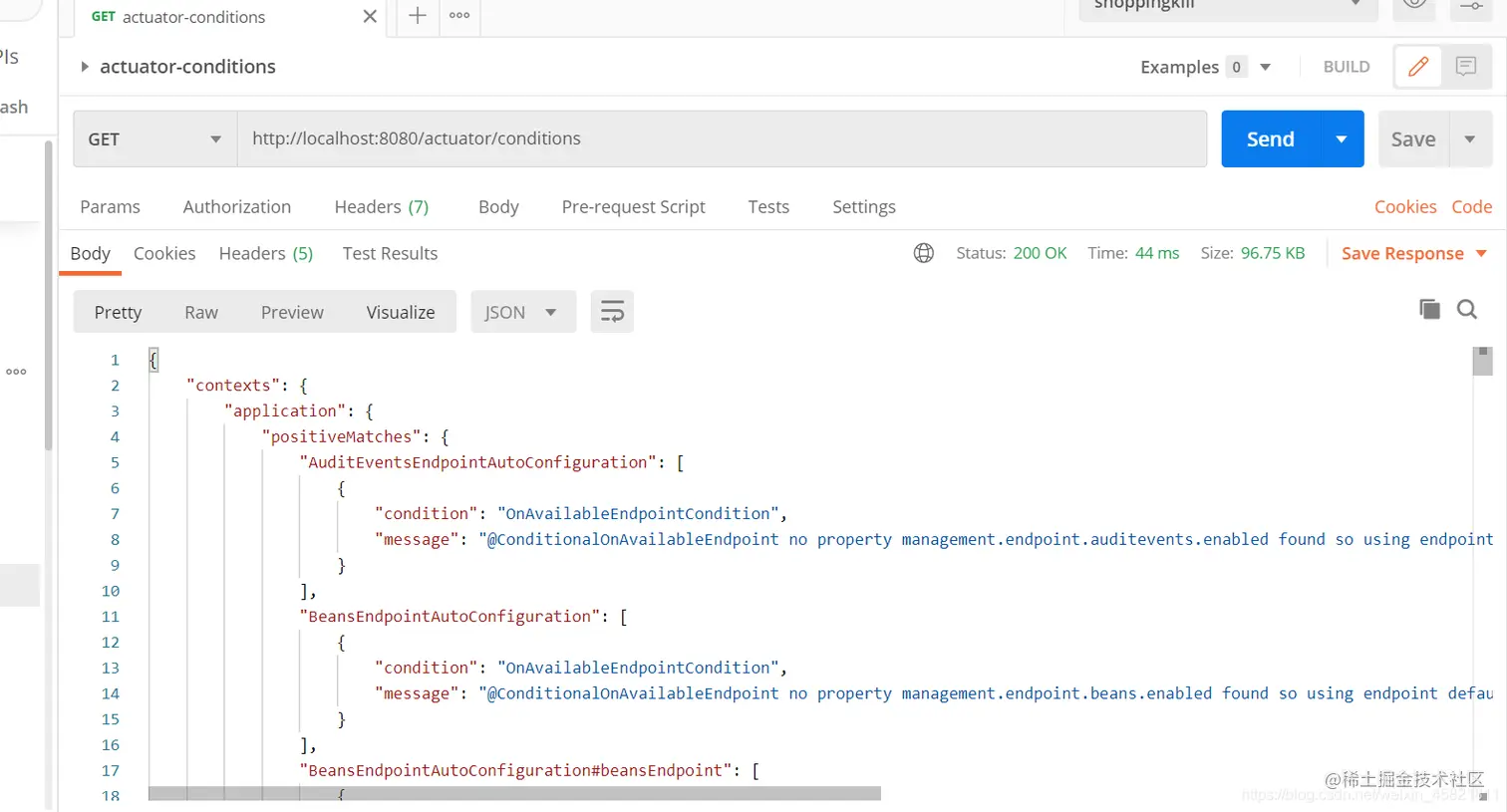Open the Authorization tab
Screen dimensions: 1507x812
click(237, 206)
